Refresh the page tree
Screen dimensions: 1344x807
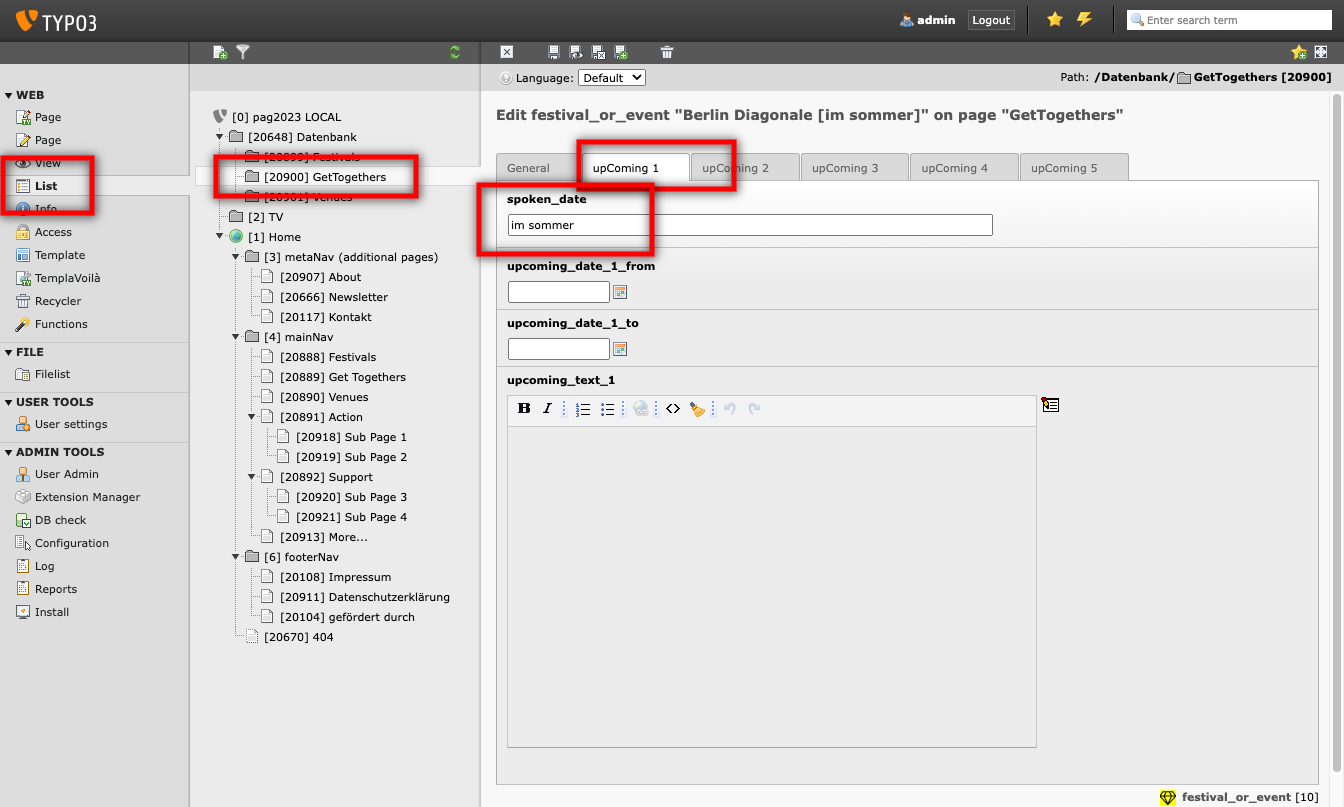[x=455, y=52]
